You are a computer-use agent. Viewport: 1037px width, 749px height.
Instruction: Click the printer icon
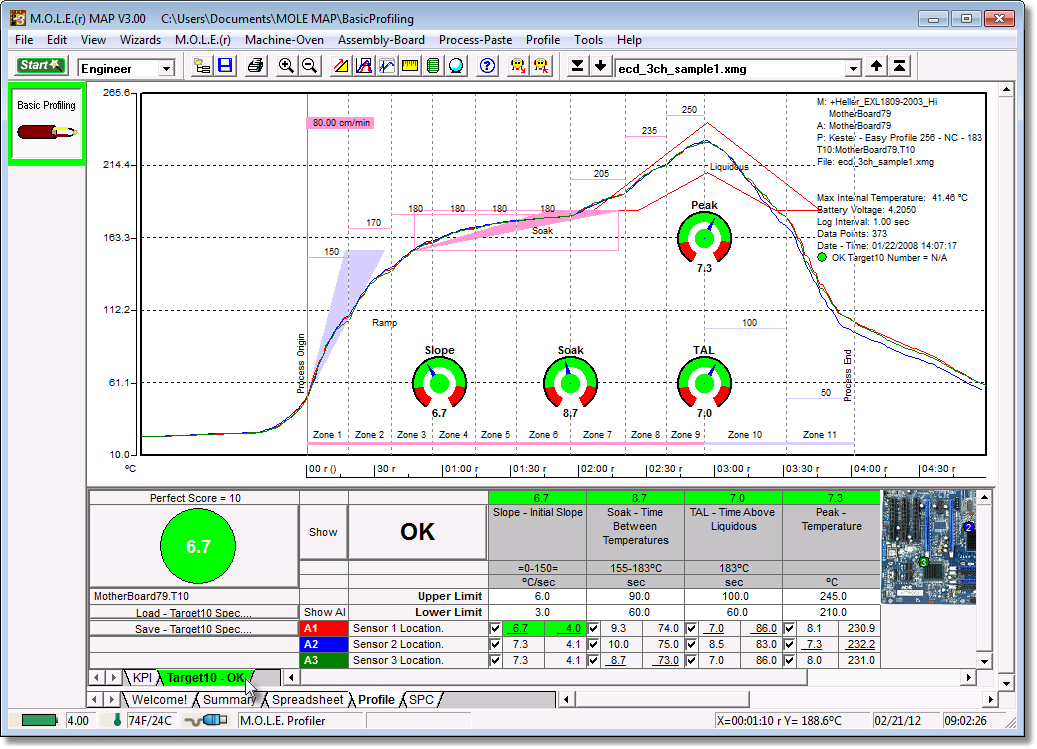pyautogui.click(x=255, y=66)
